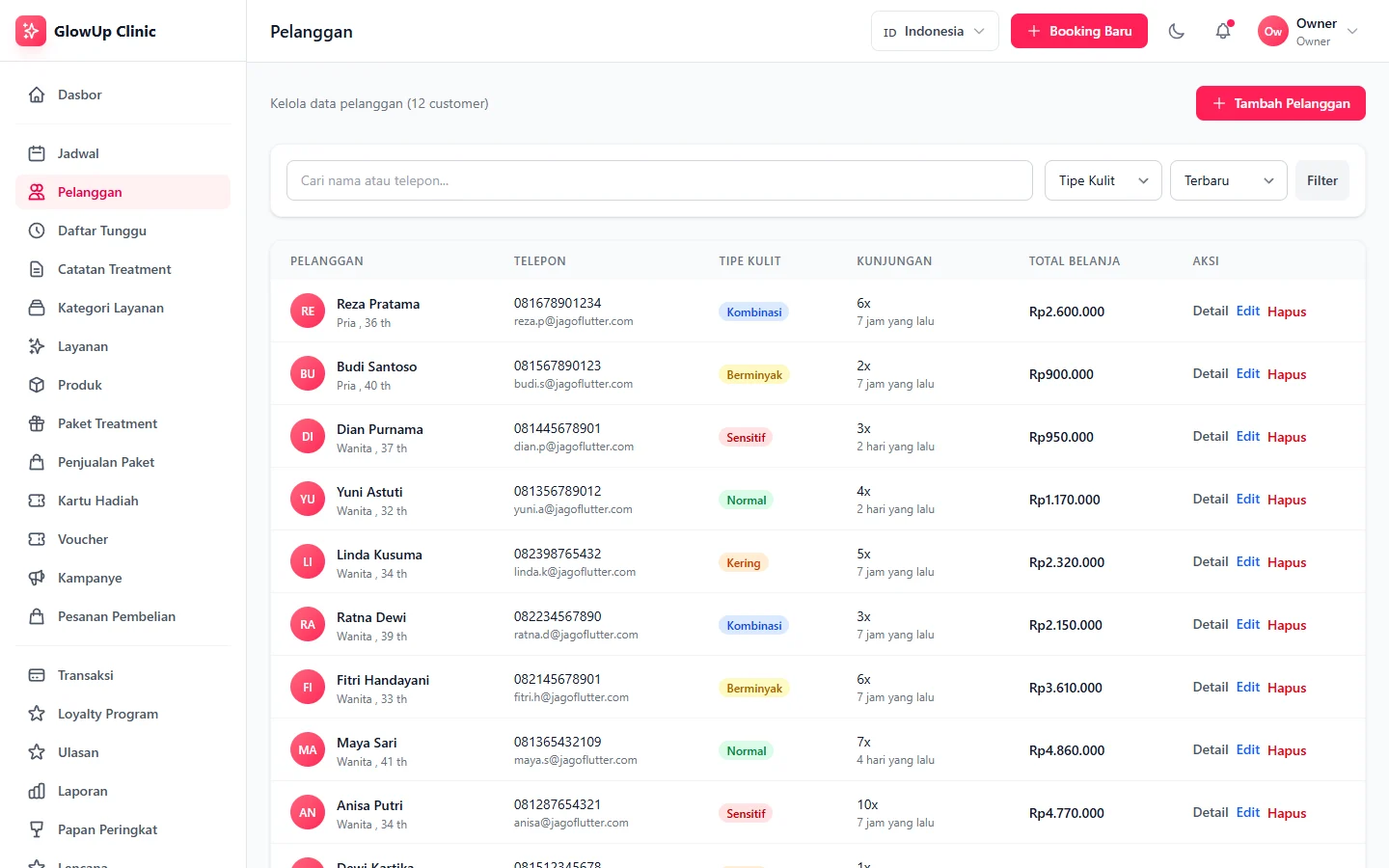Edit Budi Santoso's record
Screen dimensions: 1389x868
click(1248, 373)
